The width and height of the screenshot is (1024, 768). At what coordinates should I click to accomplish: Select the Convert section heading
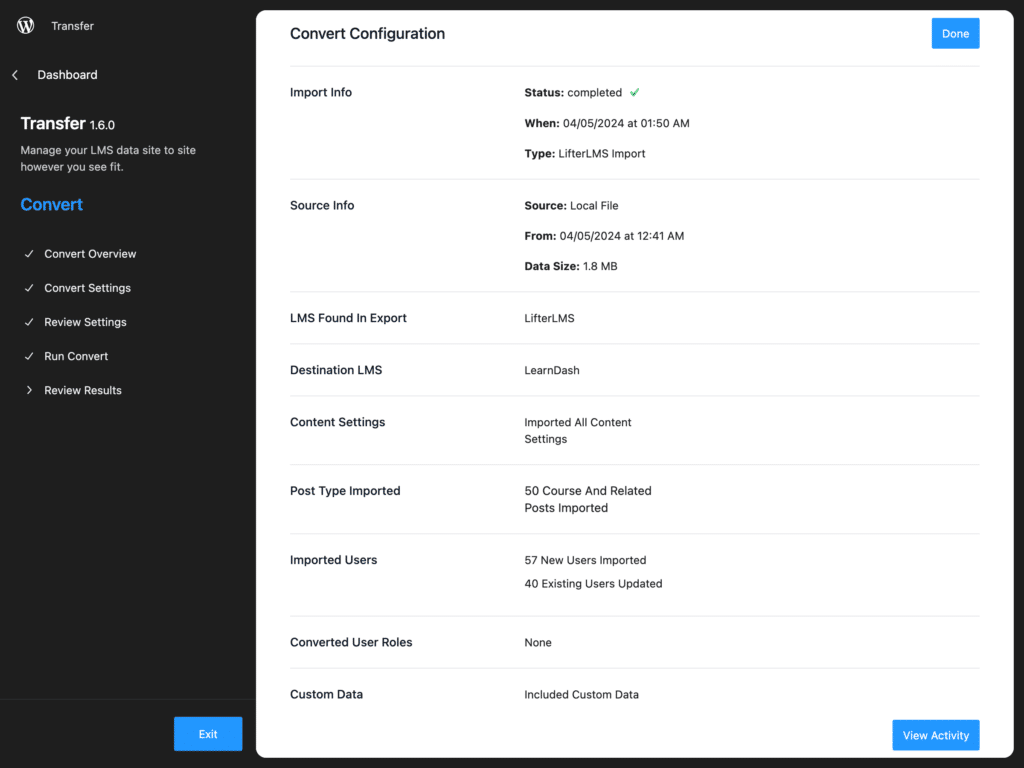pyautogui.click(x=51, y=204)
